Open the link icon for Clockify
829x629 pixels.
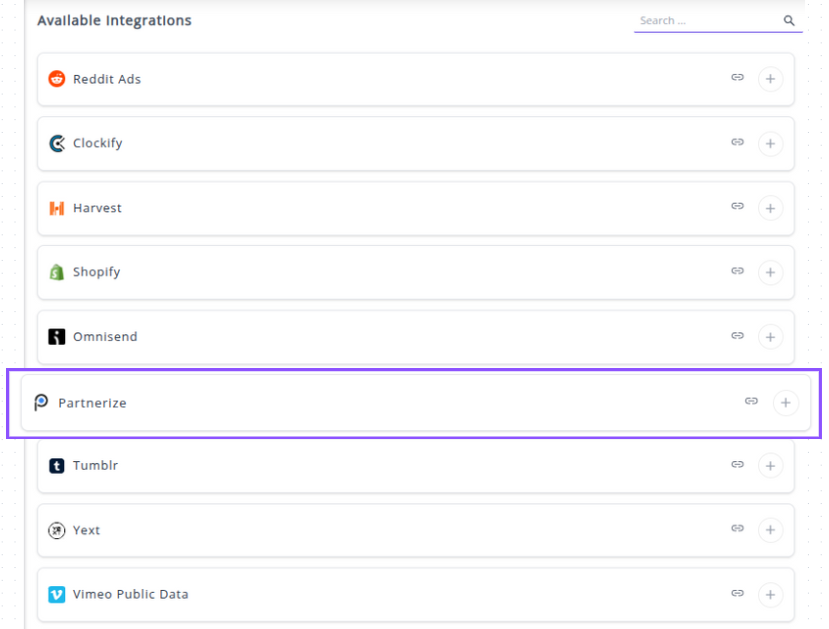point(737,143)
